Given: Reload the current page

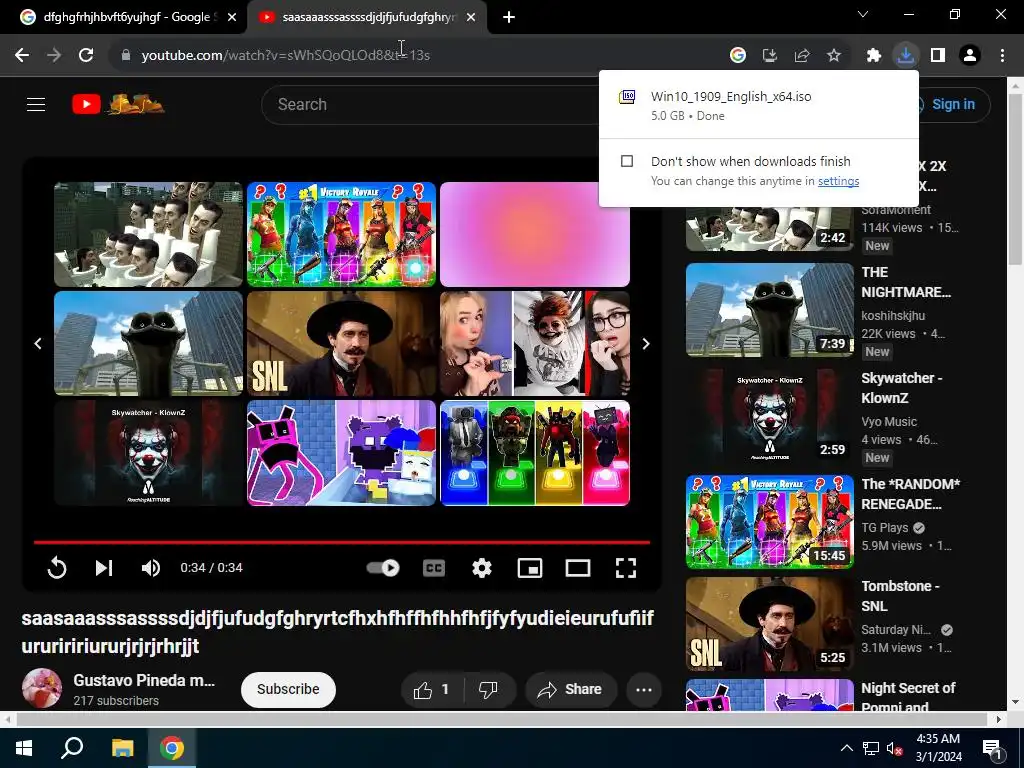Looking at the screenshot, I should [86, 56].
